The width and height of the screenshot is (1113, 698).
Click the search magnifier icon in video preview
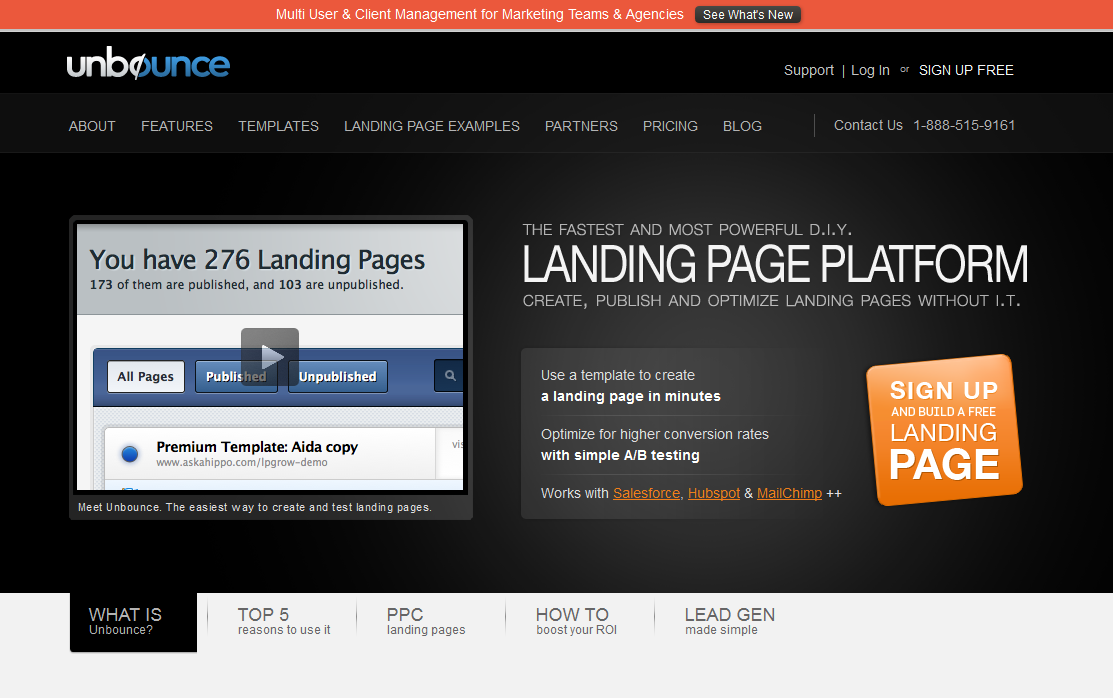(x=450, y=376)
